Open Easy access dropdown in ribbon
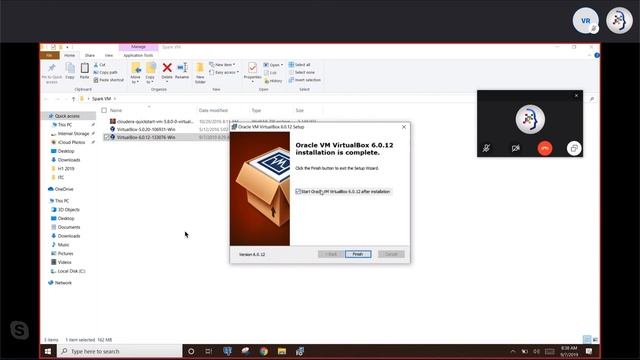Screen dimensions: 640x360 point(224,72)
